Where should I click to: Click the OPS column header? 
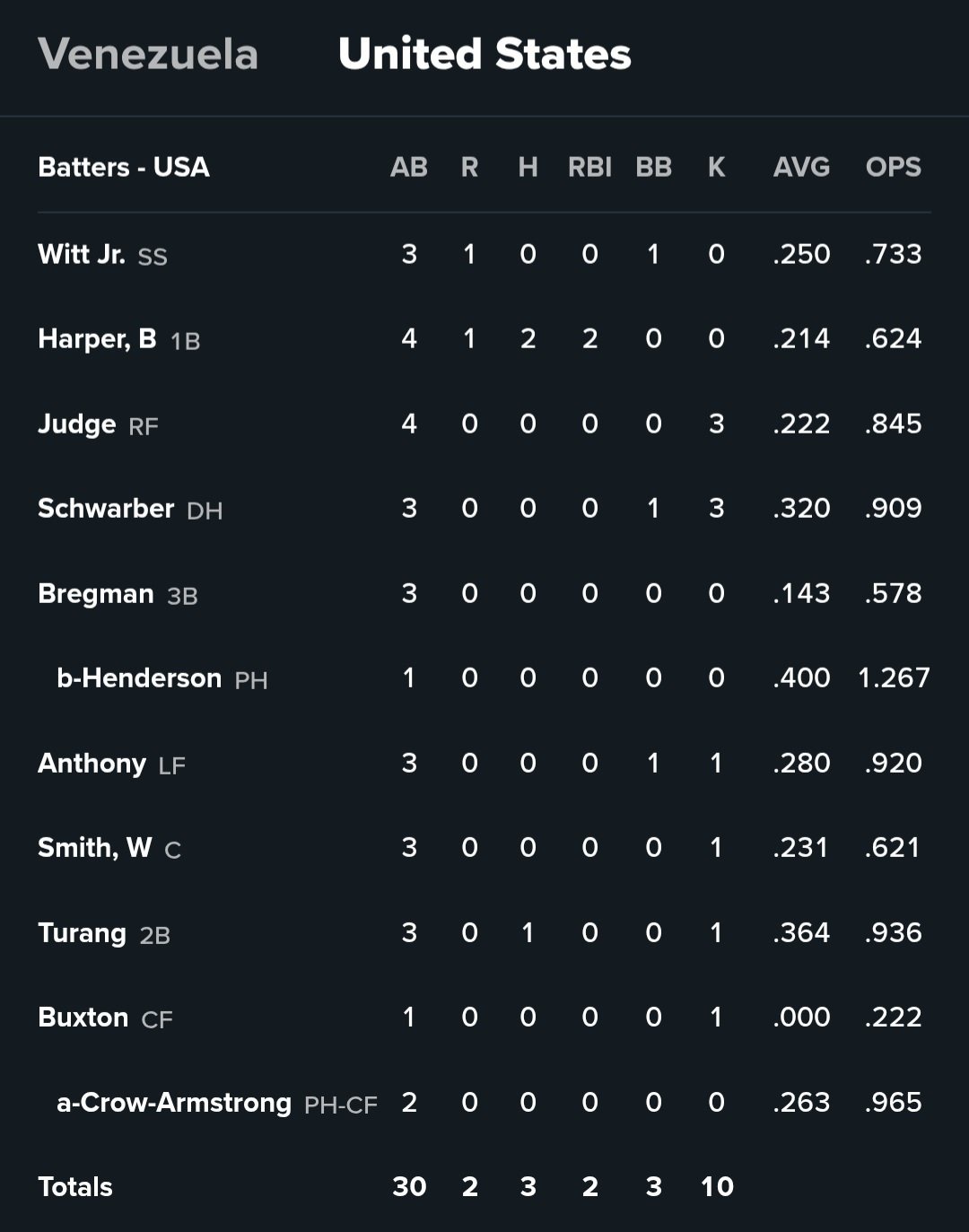pos(893,167)
